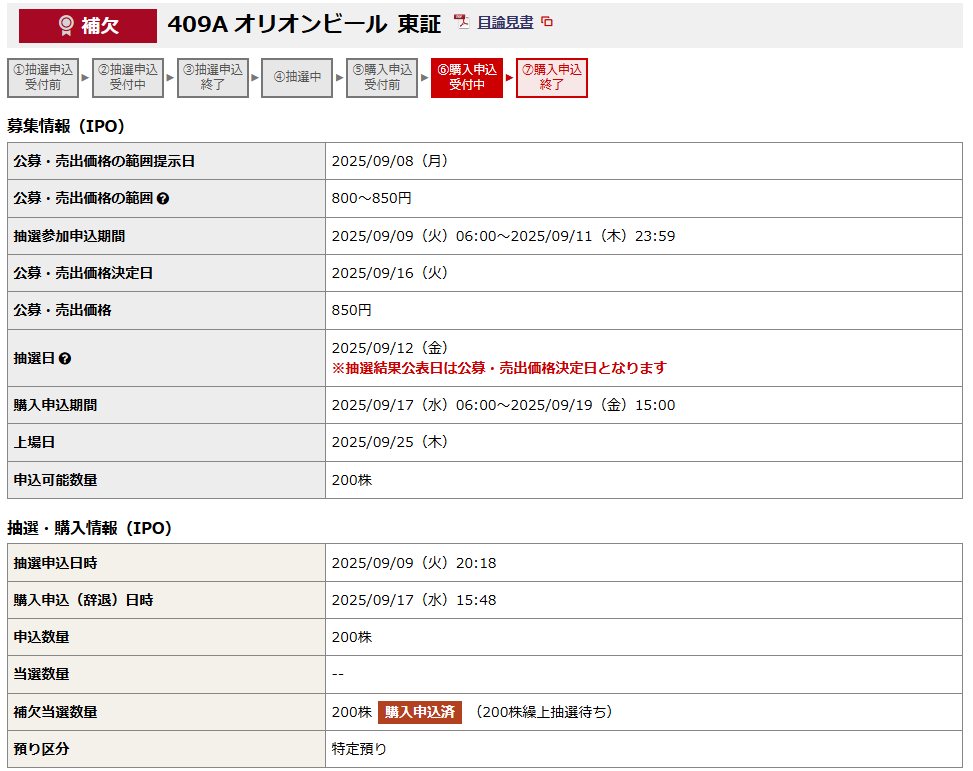
Task: Click help icon next to 公募・売出価格の範囲
Action: coord(163,199)
